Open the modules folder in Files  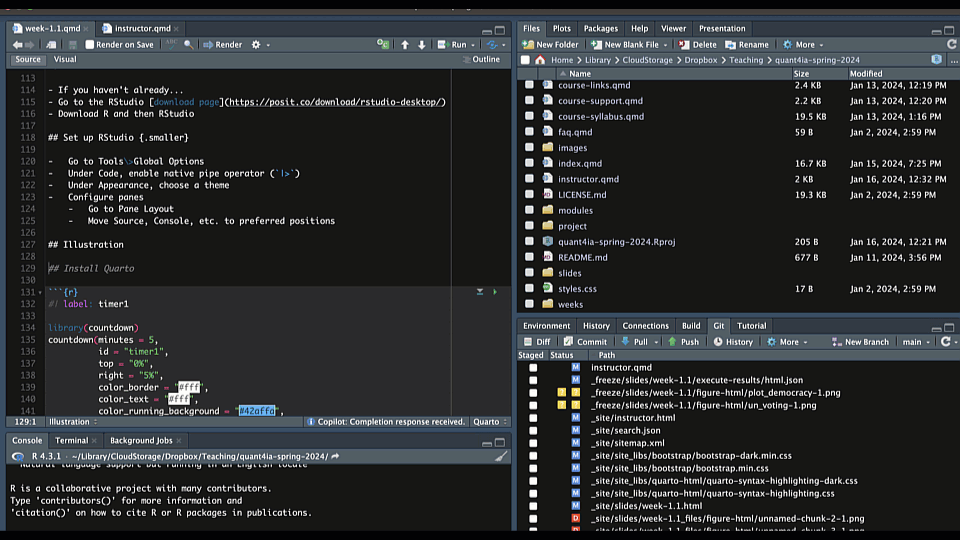[x=575, y=211]
